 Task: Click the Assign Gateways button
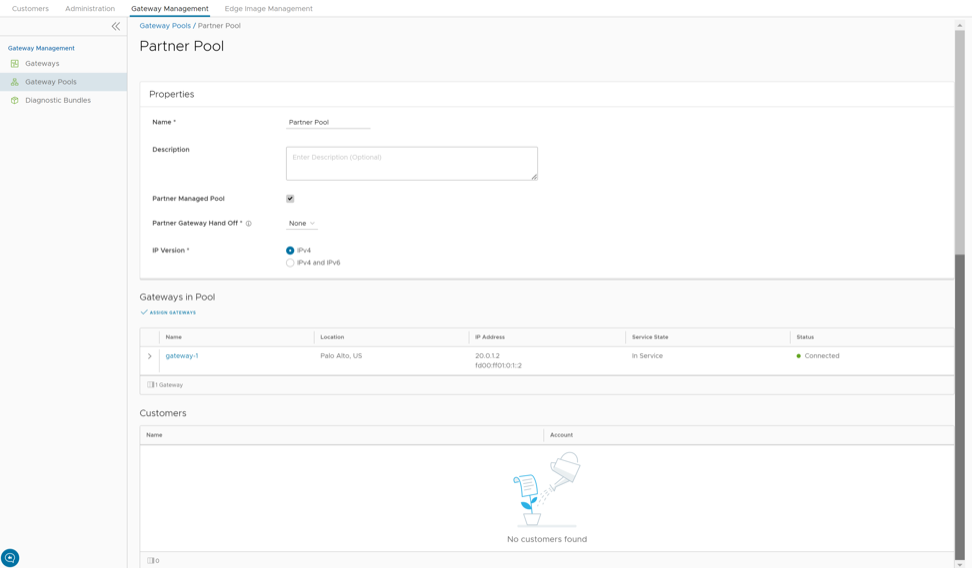click(168, 313)
